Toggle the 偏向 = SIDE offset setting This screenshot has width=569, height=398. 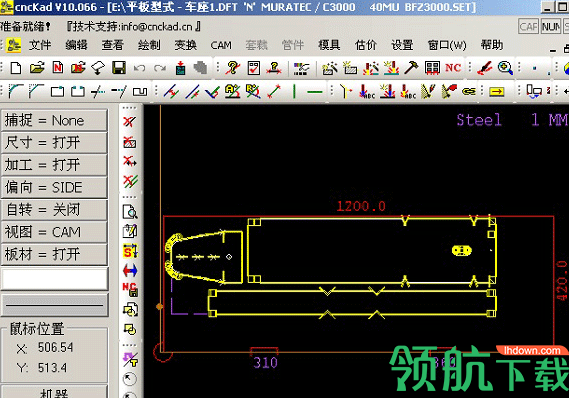54,187
